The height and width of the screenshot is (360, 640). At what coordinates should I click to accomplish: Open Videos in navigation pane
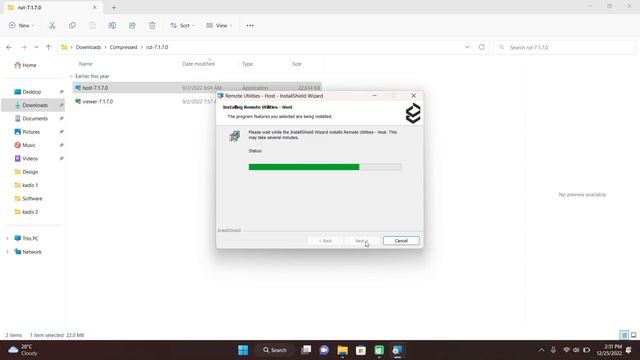pyautogui.click(x=27, y=158)
